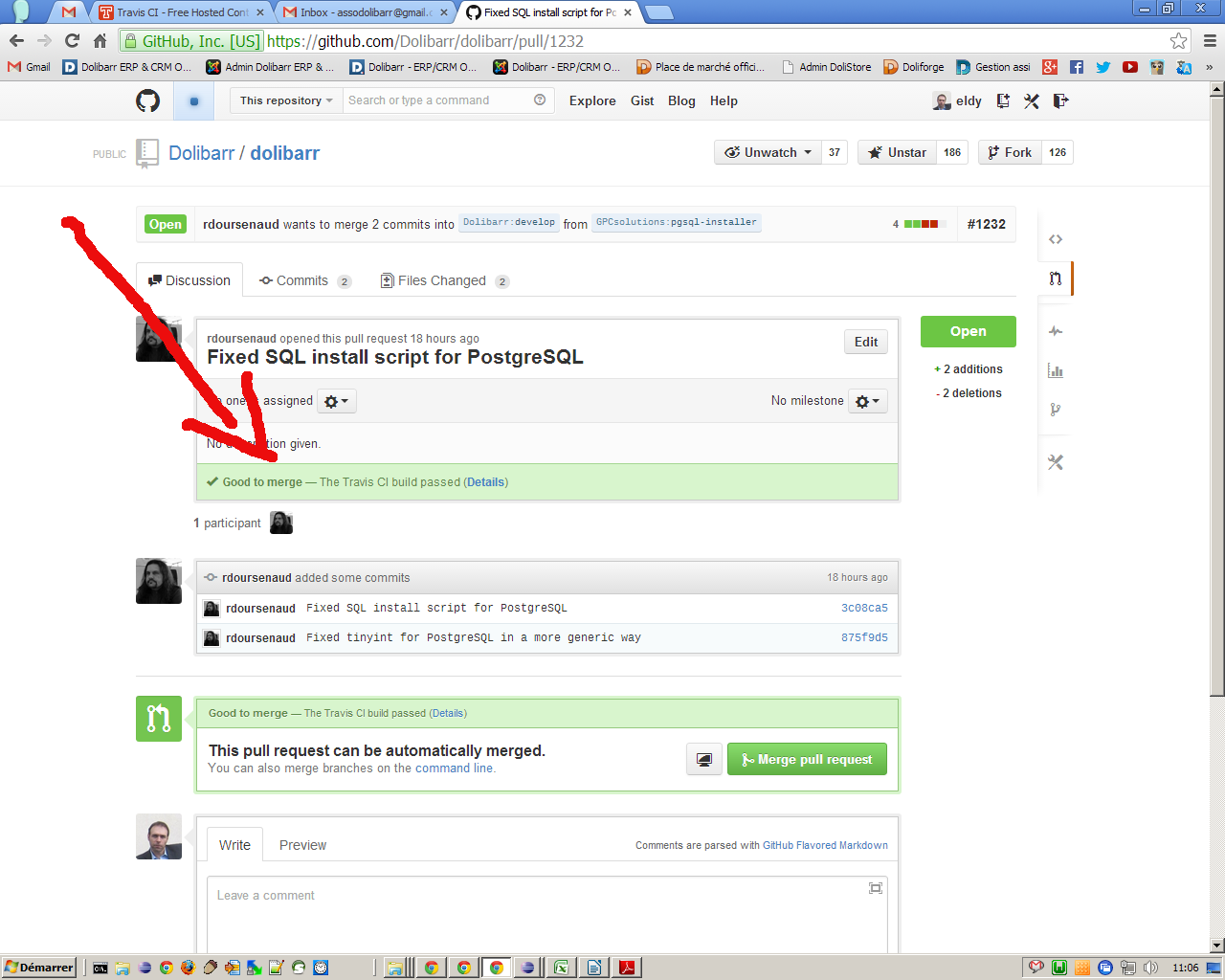This screenshot has width=1225, height=980.
Task: Click the diffstat colored bar indicator
Action: tap(924, 224)
